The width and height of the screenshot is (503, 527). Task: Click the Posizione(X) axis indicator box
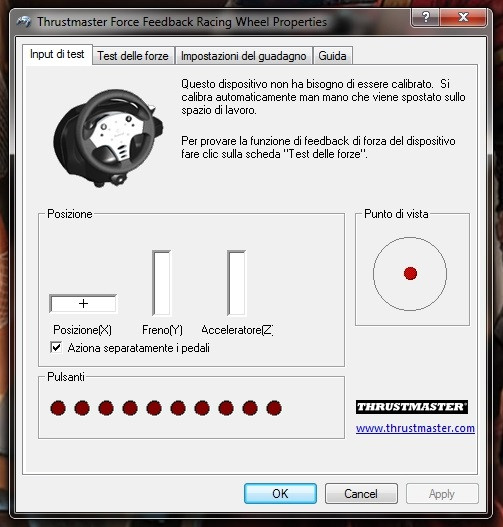[83, 303]
